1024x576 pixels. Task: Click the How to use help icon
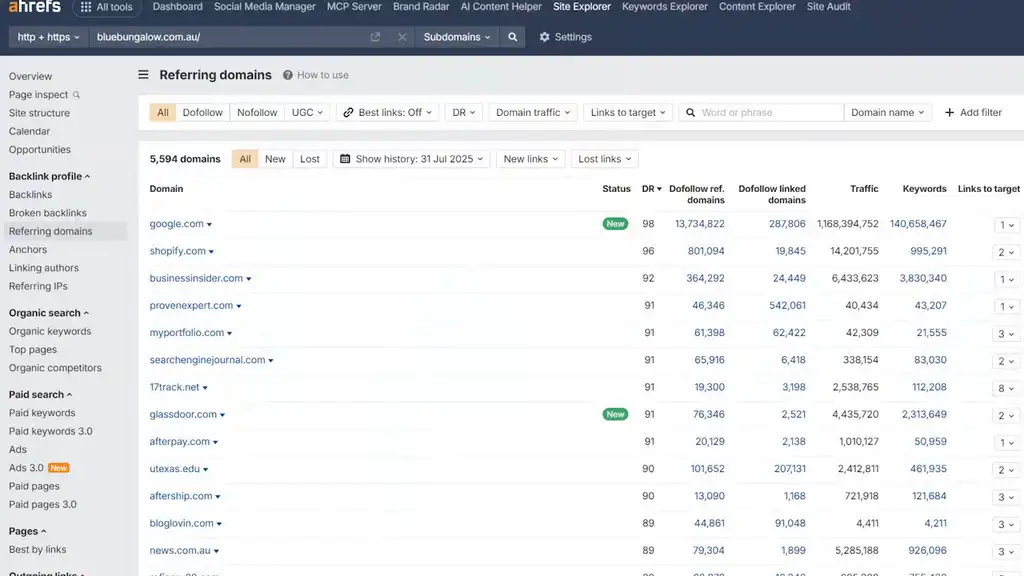coord(287,75)
